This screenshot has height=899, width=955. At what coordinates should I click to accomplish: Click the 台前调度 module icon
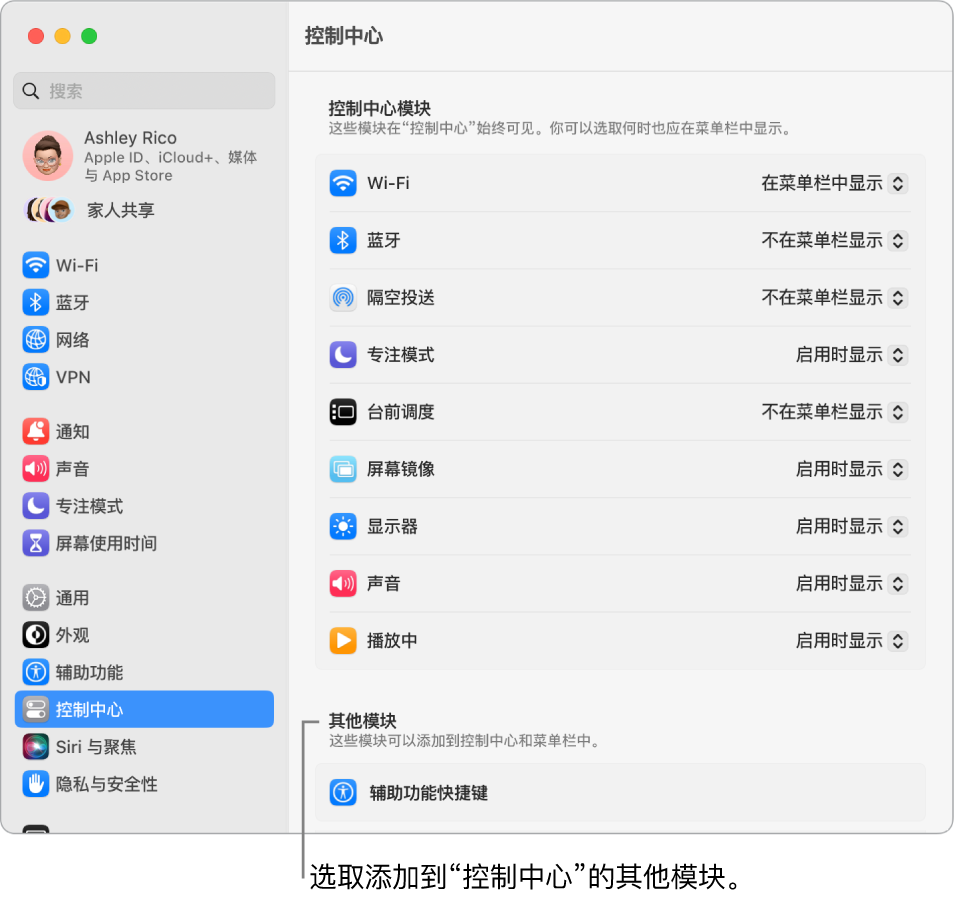click(343, 412)
